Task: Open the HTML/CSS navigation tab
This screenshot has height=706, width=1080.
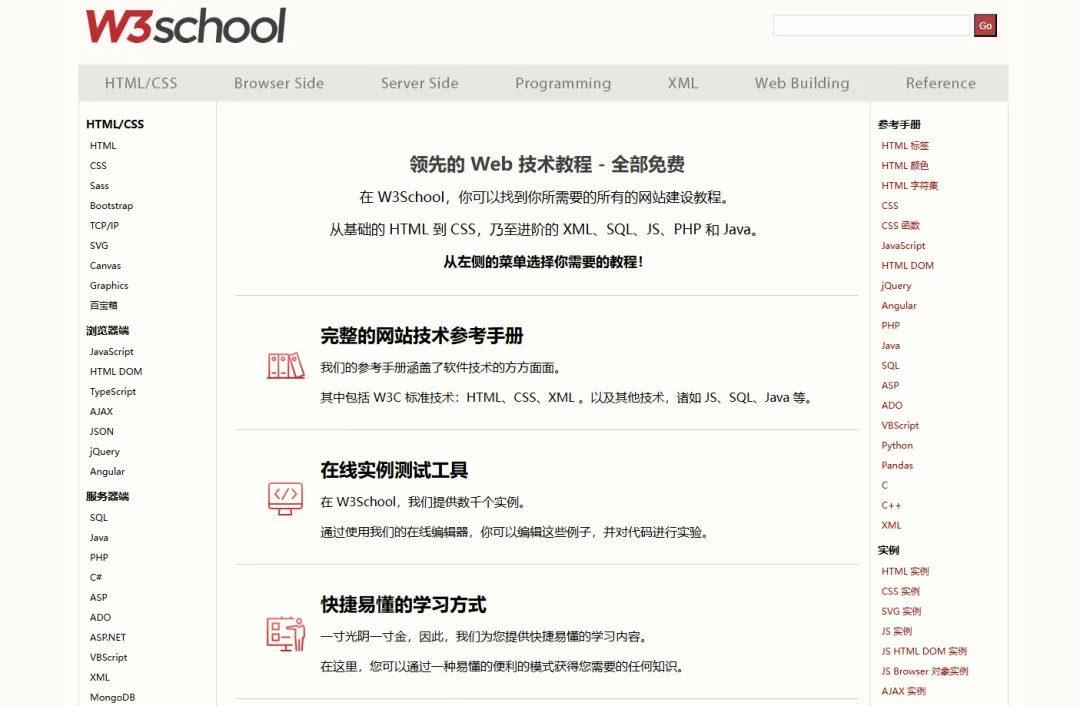Action: (141, 83)
